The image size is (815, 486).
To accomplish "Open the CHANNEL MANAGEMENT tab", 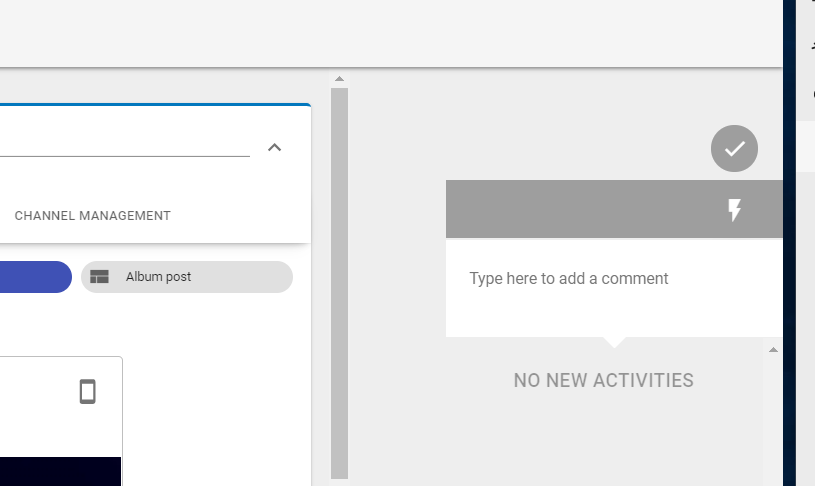I will click(93, 216).
